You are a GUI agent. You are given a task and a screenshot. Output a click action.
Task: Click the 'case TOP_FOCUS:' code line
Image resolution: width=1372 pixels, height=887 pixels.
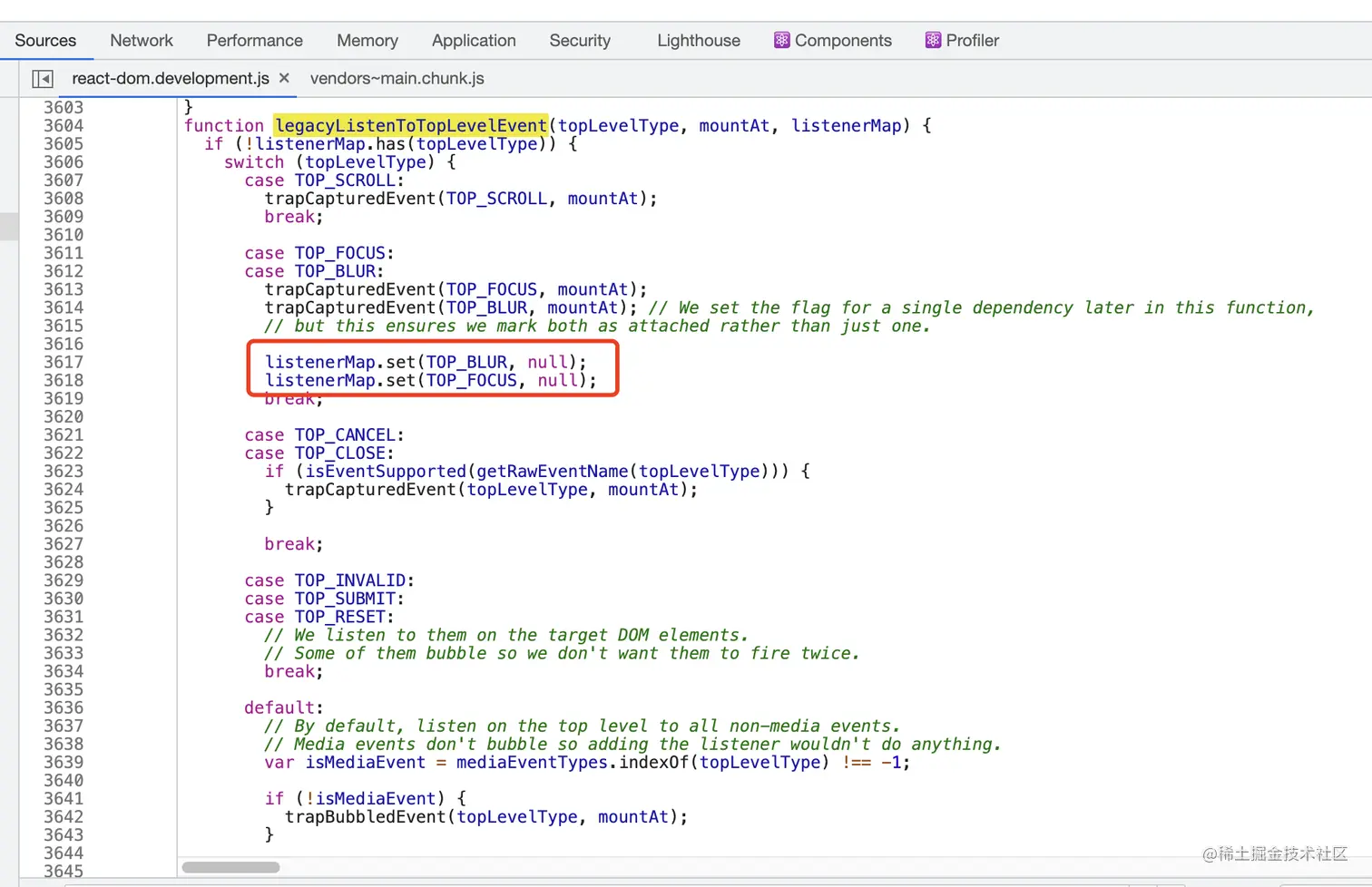319,253
